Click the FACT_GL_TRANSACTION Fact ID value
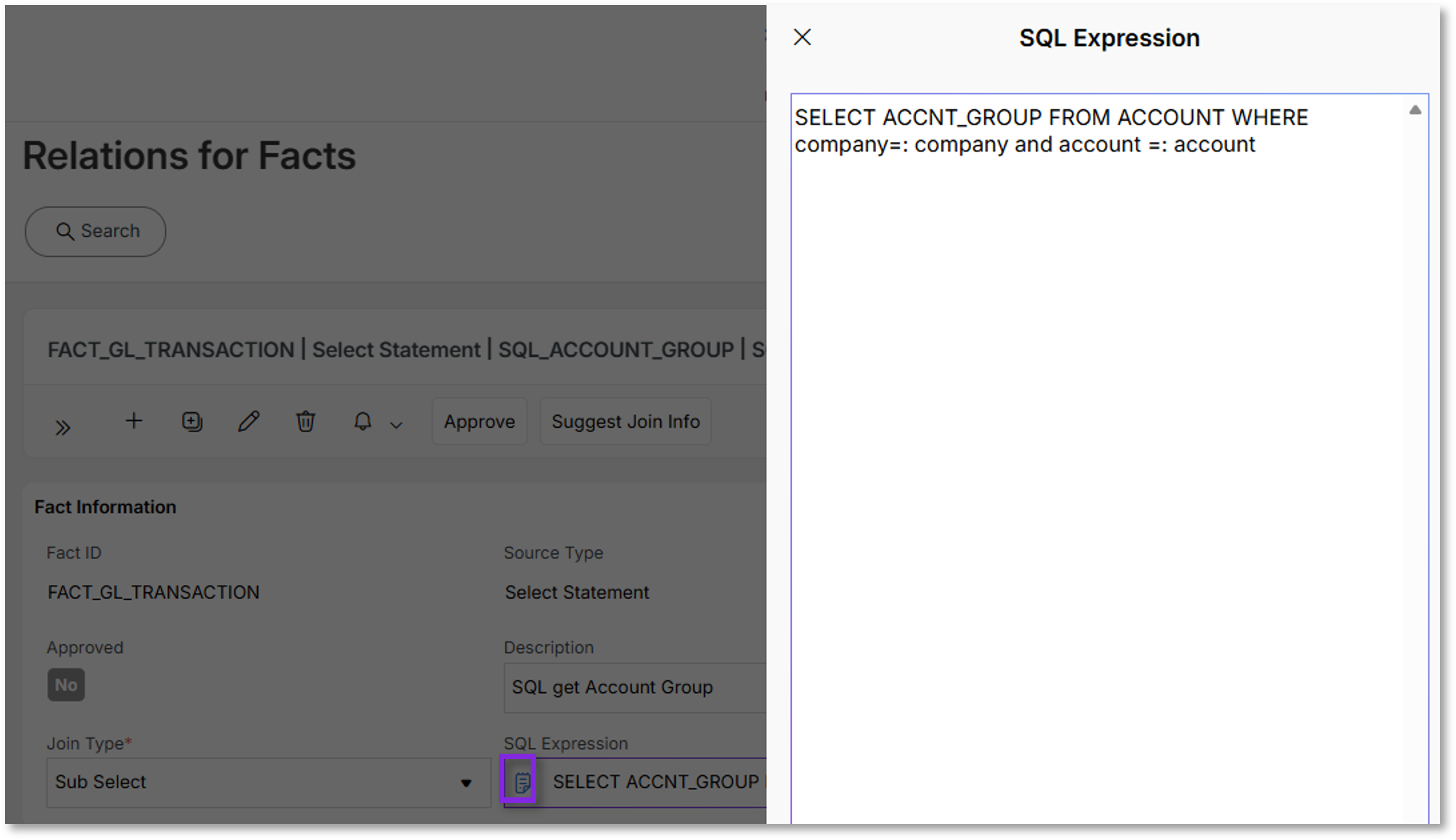 [153, 593]
